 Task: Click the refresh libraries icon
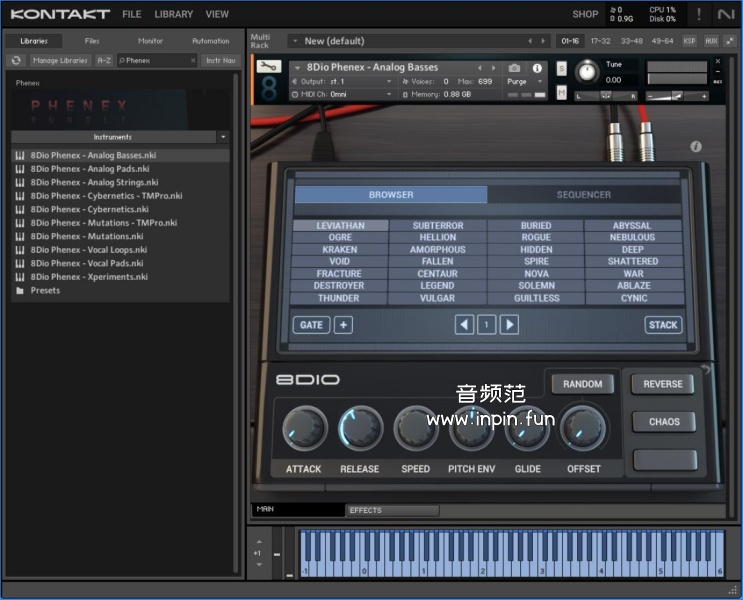coord(16,60)
